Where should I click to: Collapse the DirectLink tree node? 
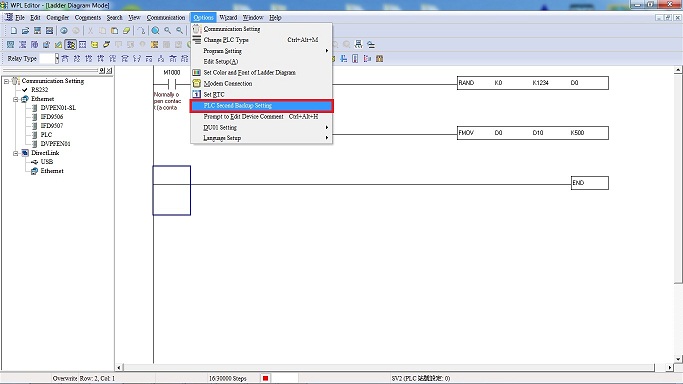pyautogui.click(x=16, y=153)
